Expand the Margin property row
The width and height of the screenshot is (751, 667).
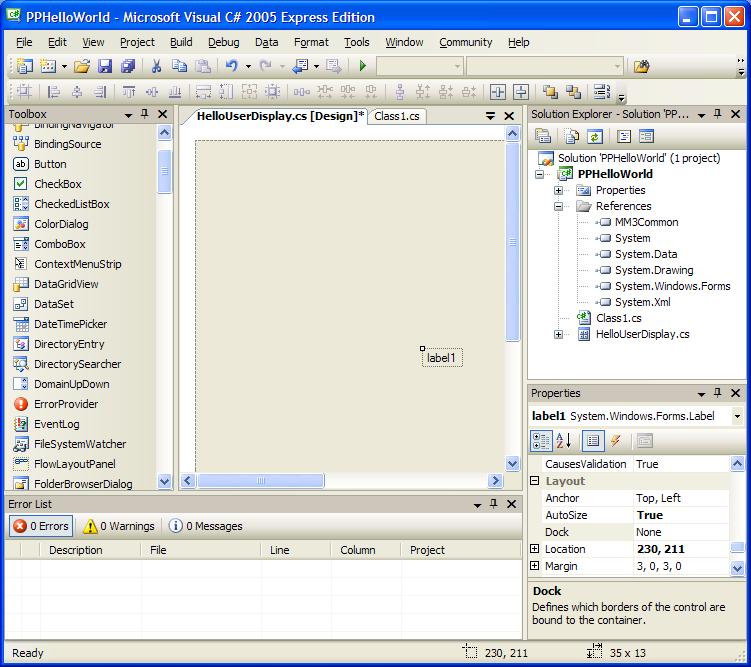click(535, 565)
